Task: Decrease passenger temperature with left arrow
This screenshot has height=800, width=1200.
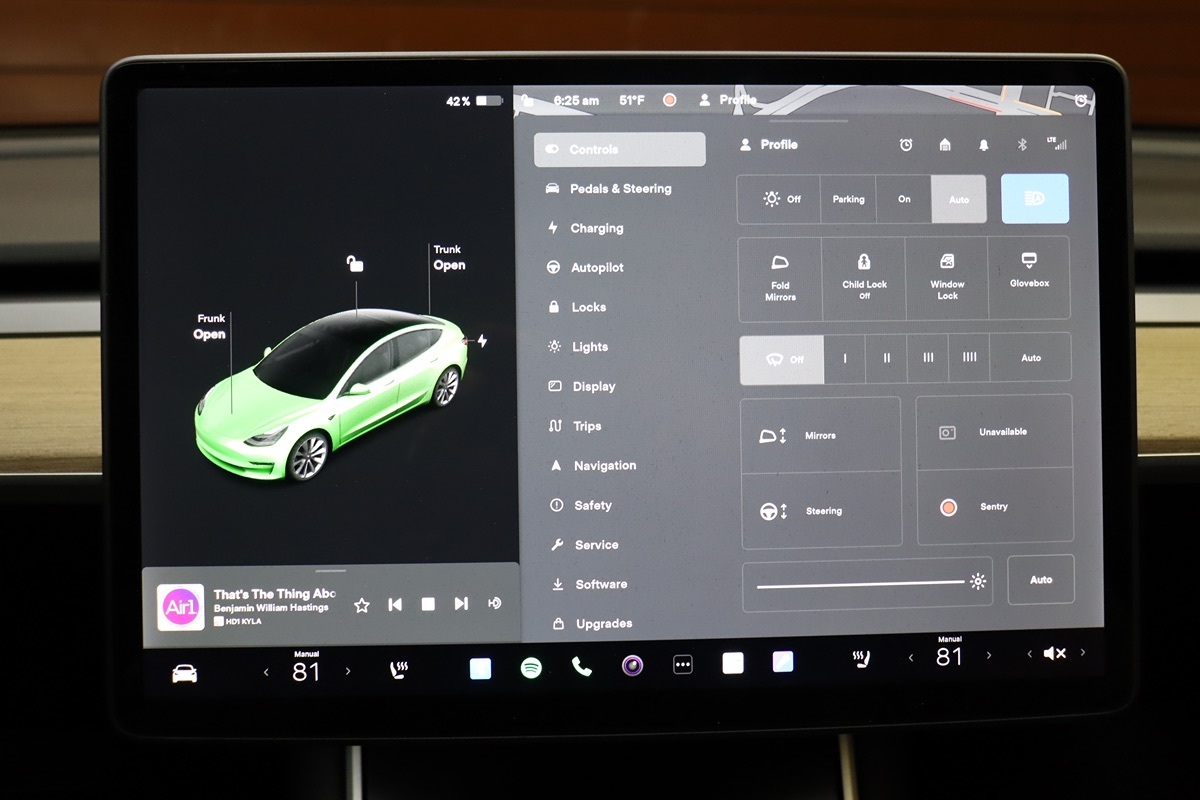Action: 910,657
